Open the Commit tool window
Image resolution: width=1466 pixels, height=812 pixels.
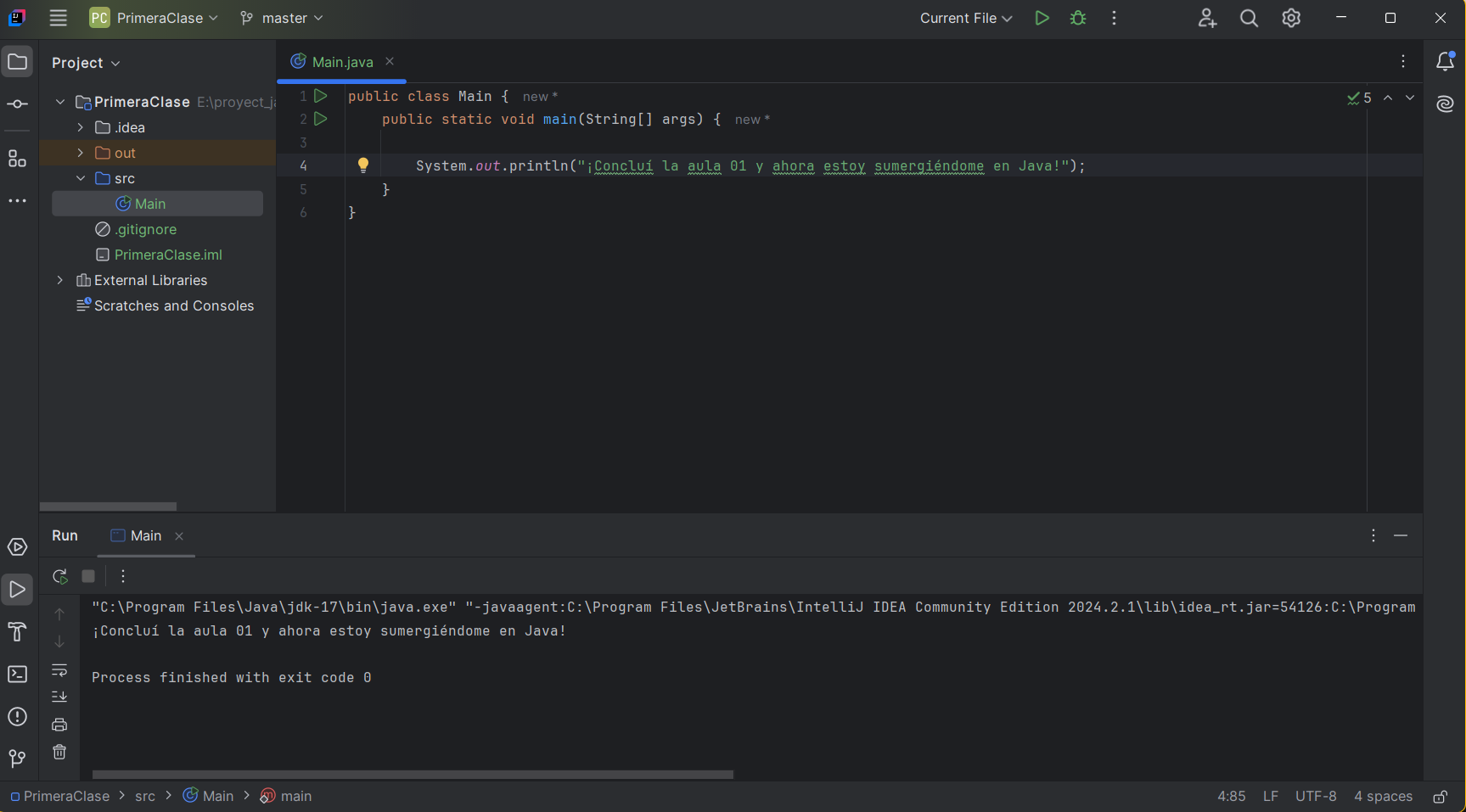[x=17, y=104]
